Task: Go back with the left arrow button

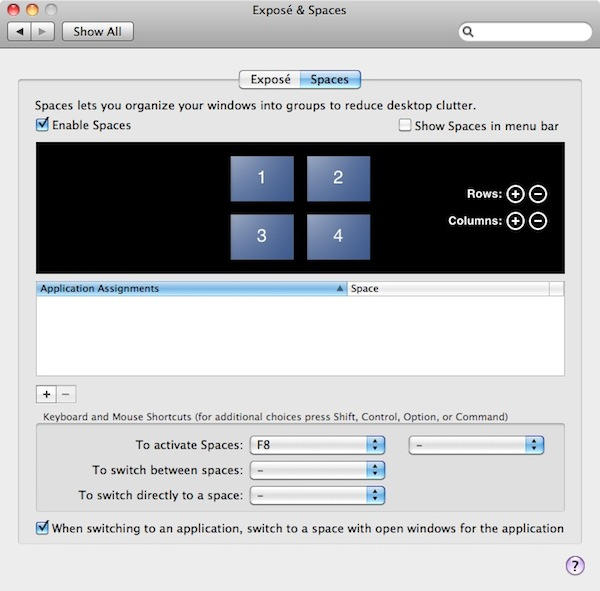Action: (20, 31)
